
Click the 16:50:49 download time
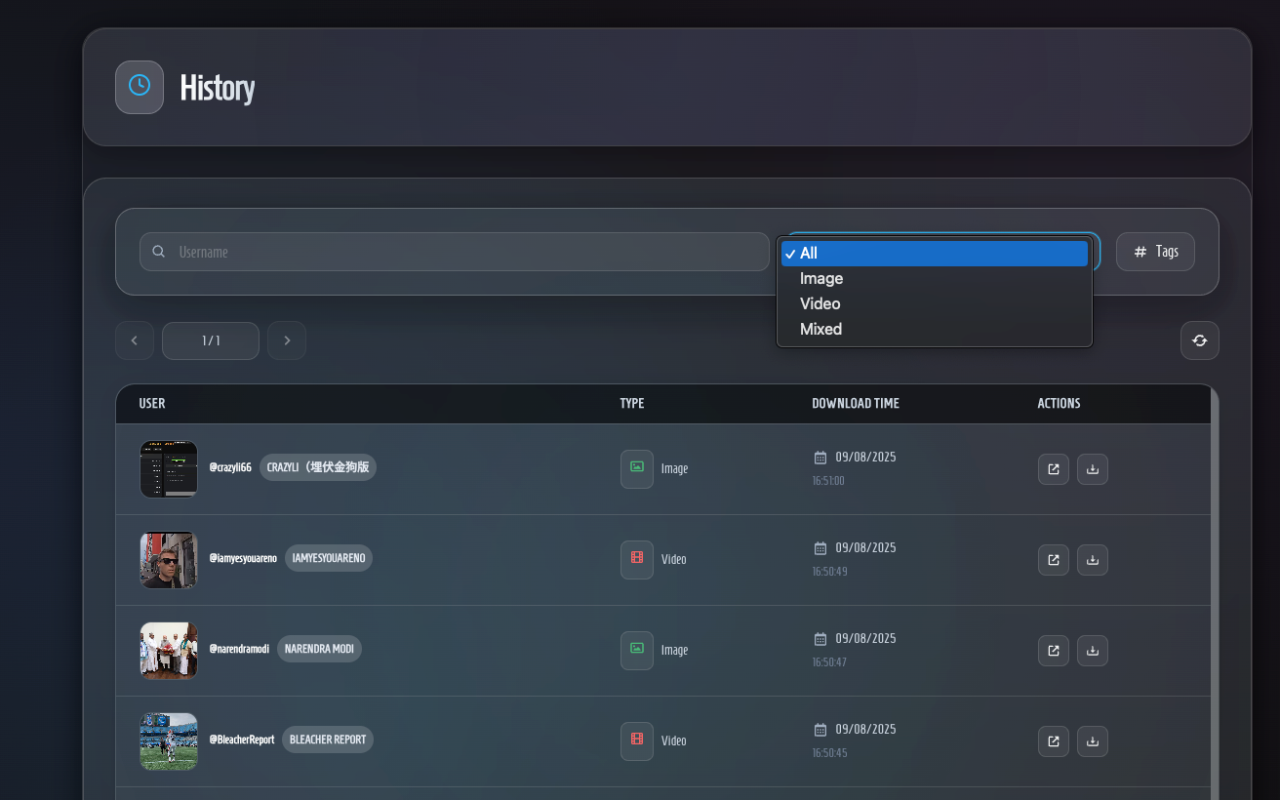click(x=830, y=572)
